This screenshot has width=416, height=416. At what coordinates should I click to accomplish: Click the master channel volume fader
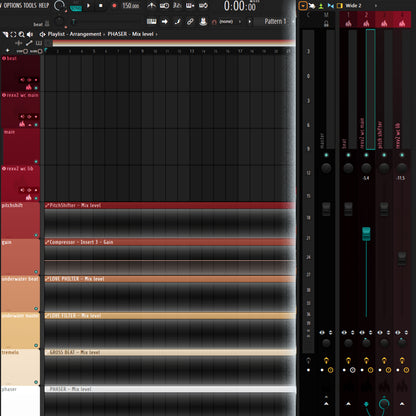(326, 209)
